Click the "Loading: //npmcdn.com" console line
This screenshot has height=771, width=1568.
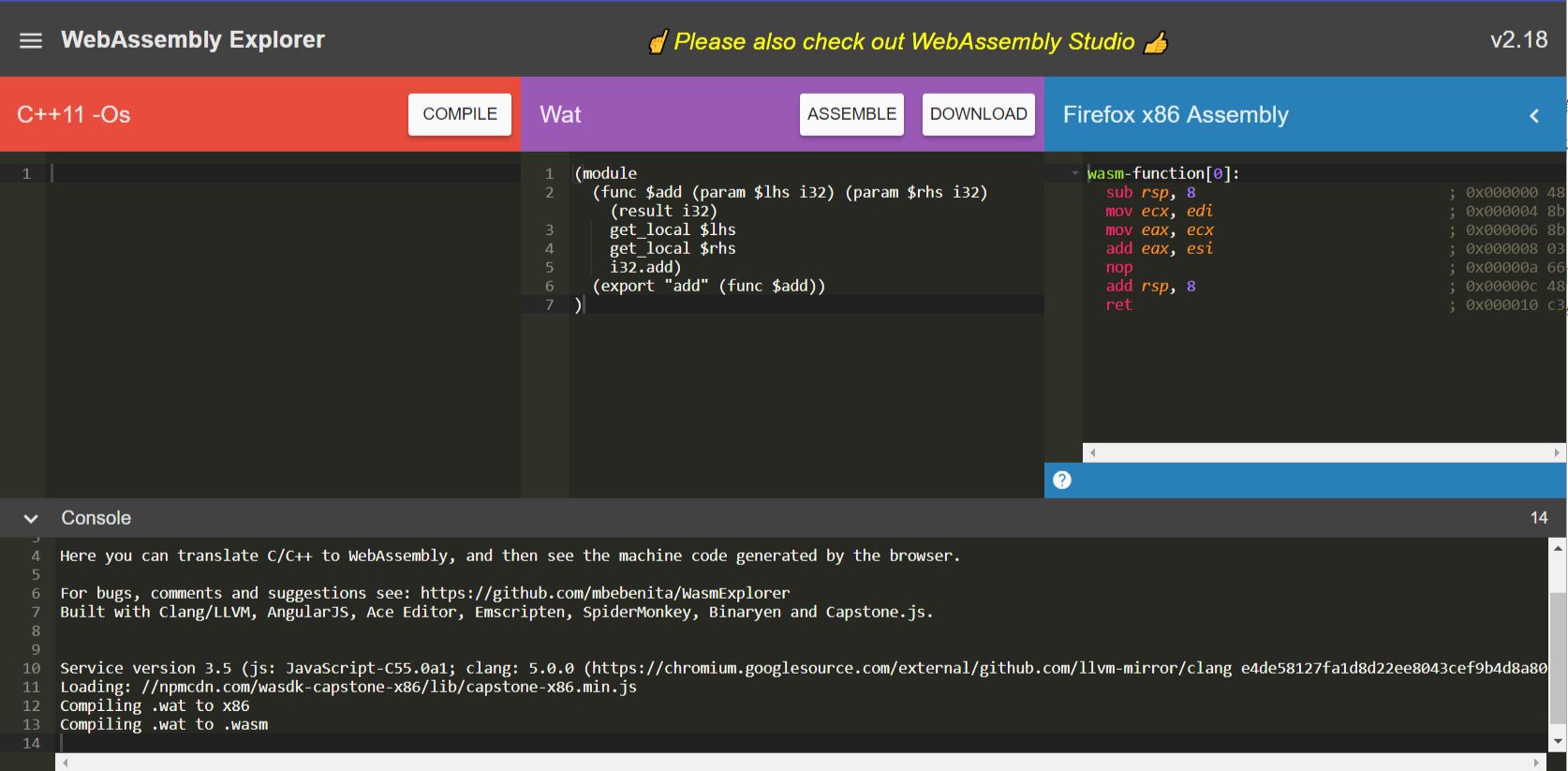tap(348, 687)
